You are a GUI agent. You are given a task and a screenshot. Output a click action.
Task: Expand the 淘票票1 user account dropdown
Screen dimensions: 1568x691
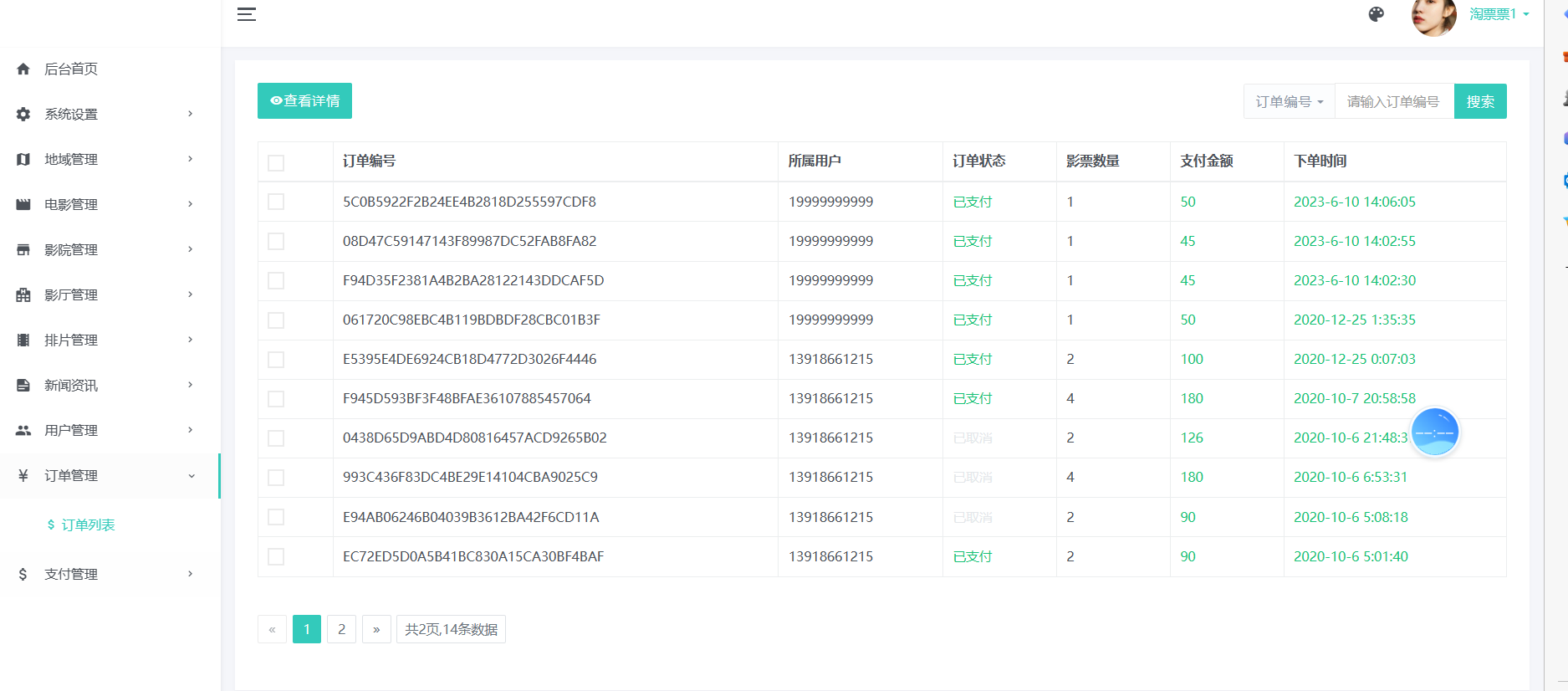(x=1499, y=14)
